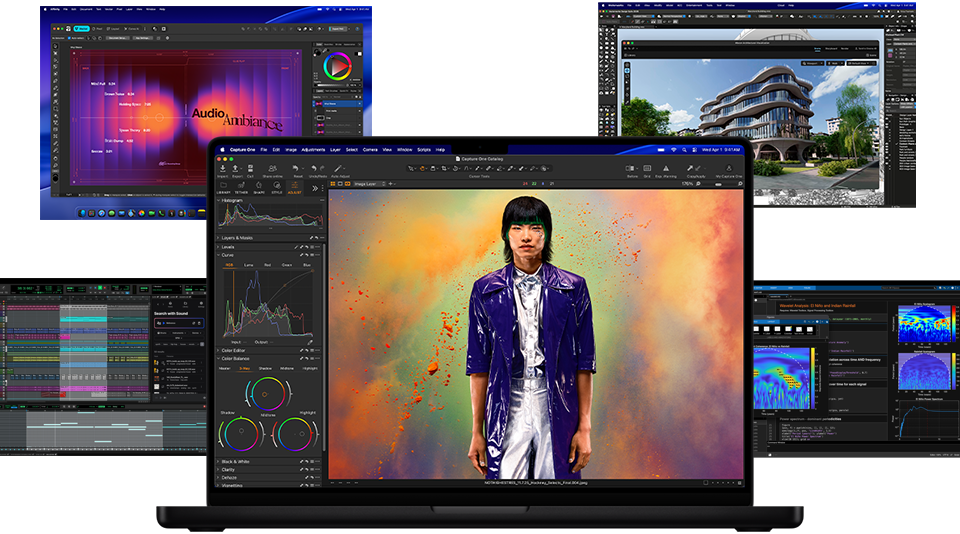Collapse the Color Balance panel

[x=219, y=358]
